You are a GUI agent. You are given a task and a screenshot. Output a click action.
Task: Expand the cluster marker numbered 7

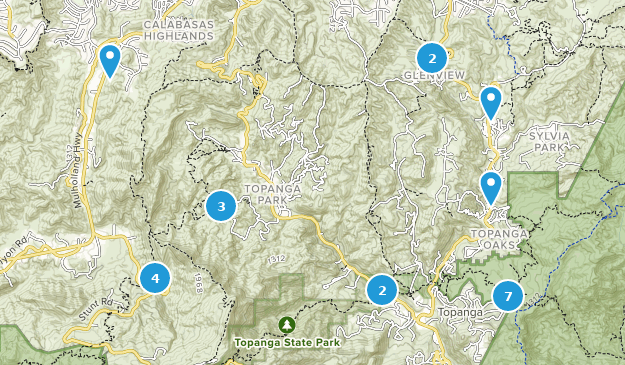click(508, 296)
